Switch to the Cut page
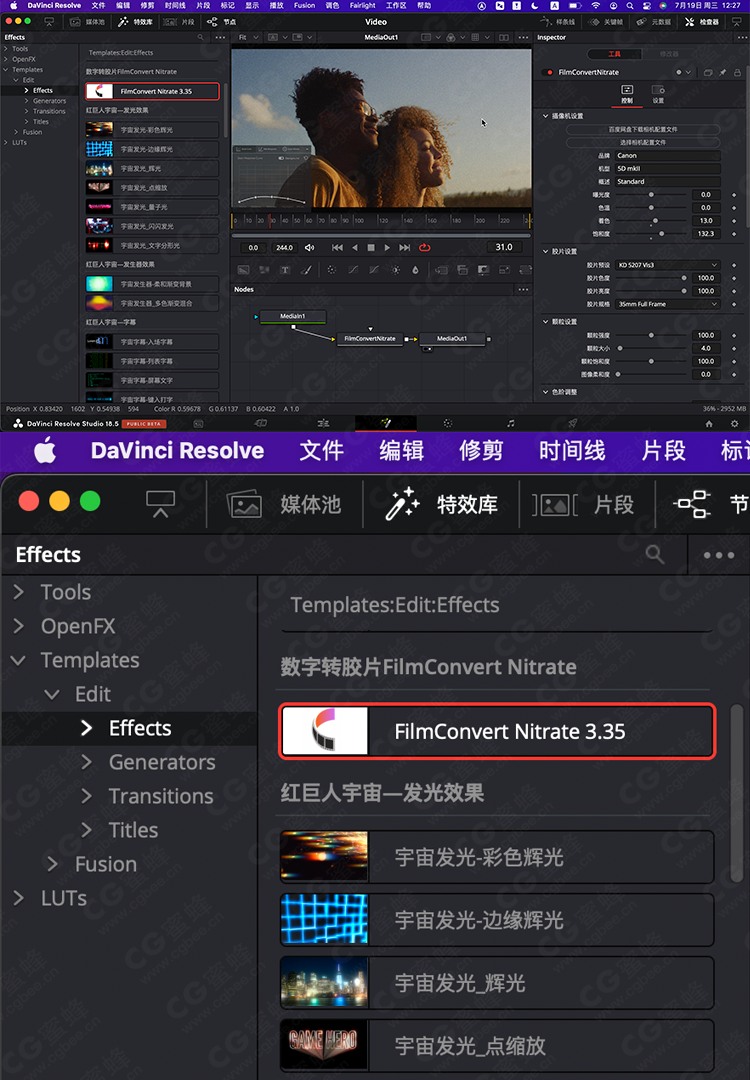This screenshot has width=750, height=1080. coord(260,424)
